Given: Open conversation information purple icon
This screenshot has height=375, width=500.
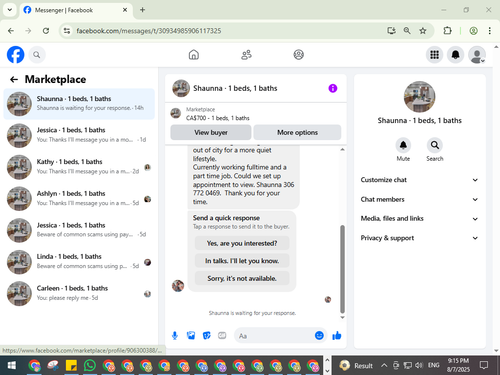Looking at the screenshot, I should click(333, 88).
